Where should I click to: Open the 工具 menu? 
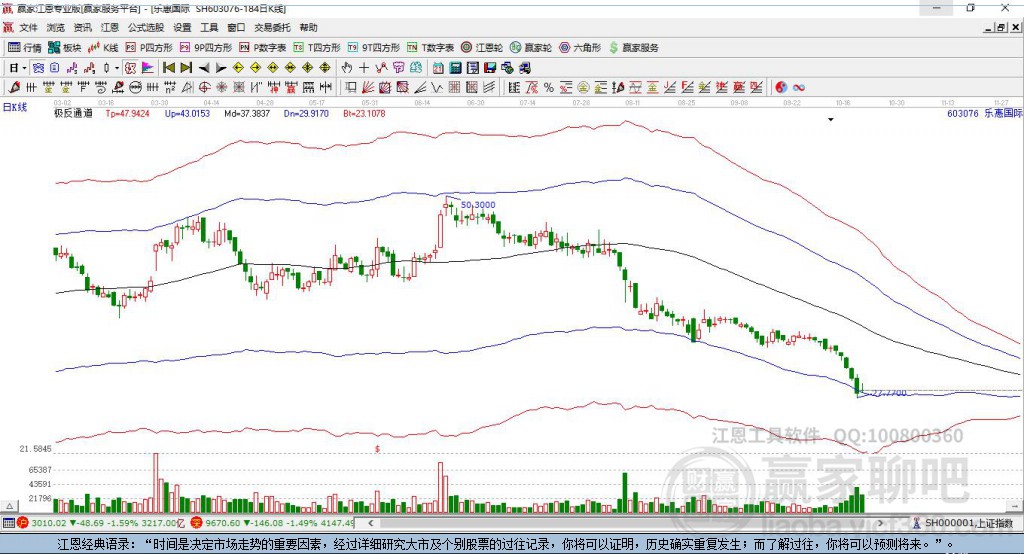pos(209,27)
